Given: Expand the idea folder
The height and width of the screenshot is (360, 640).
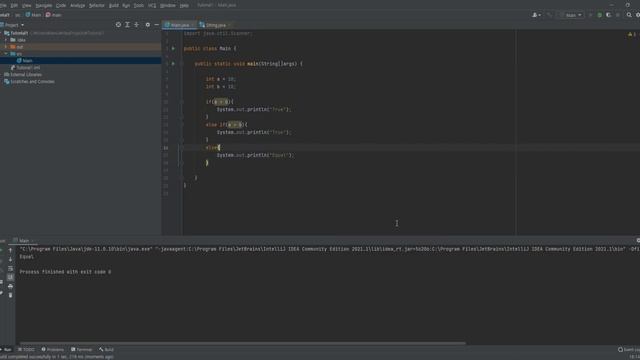Looking at the screenshot, I should coord(6,40).
